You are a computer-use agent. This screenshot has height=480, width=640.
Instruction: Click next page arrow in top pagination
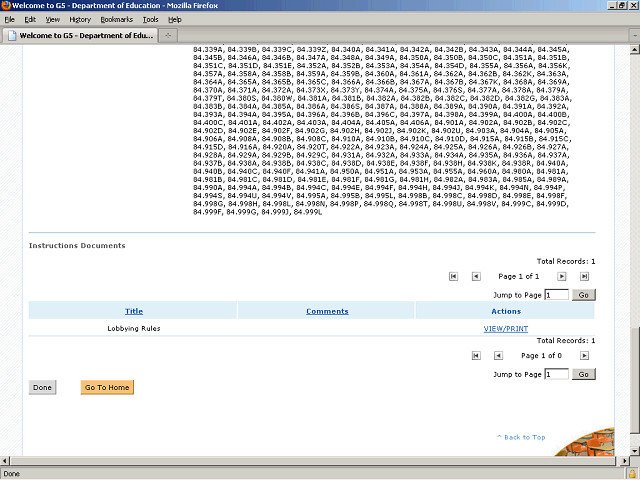pyautogui.click(x=562, y=275)
